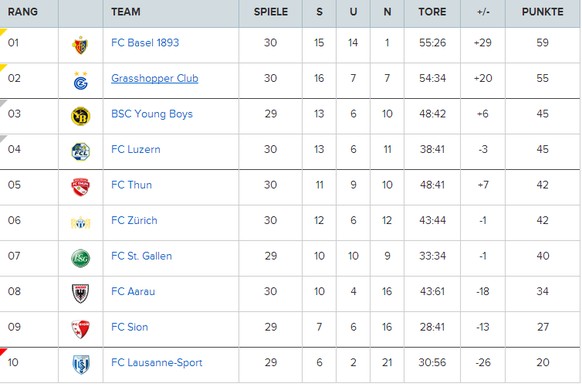Viewport: 582px width, 387px height.
Task: Click the PUNKTE column header
Action: point(542,12)
